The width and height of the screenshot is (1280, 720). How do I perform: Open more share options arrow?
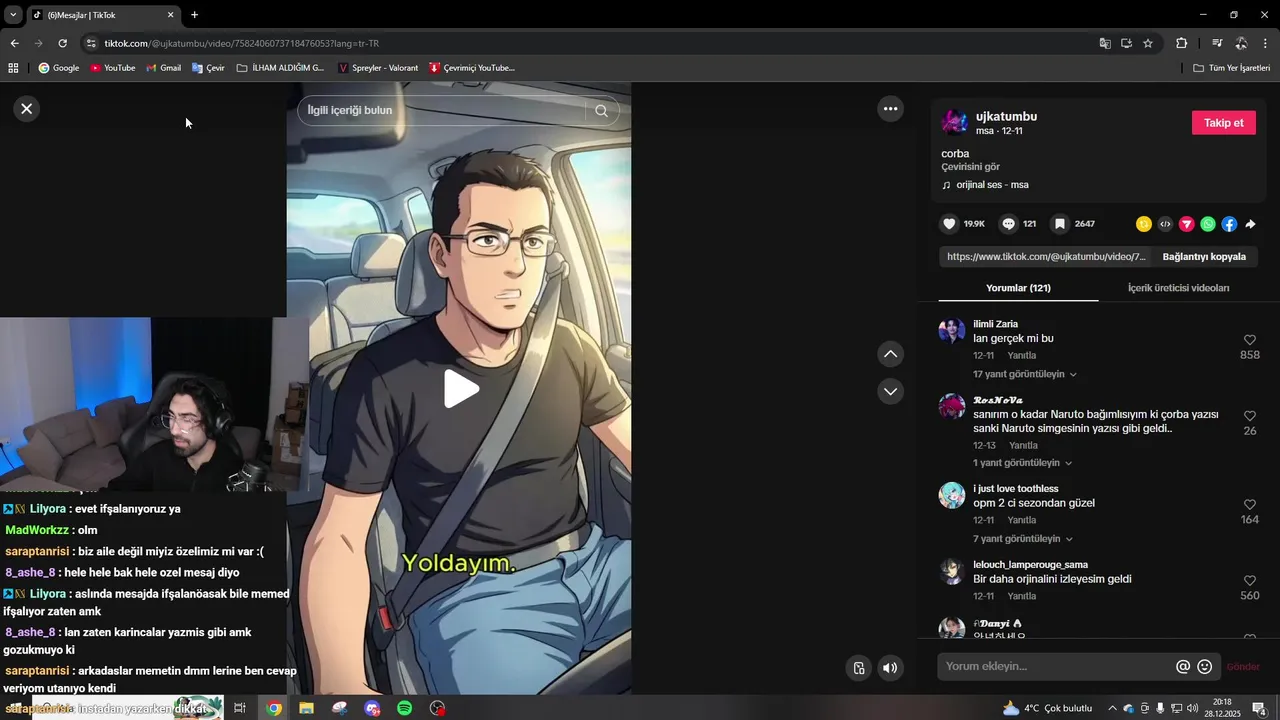[x=1250, y=224]
